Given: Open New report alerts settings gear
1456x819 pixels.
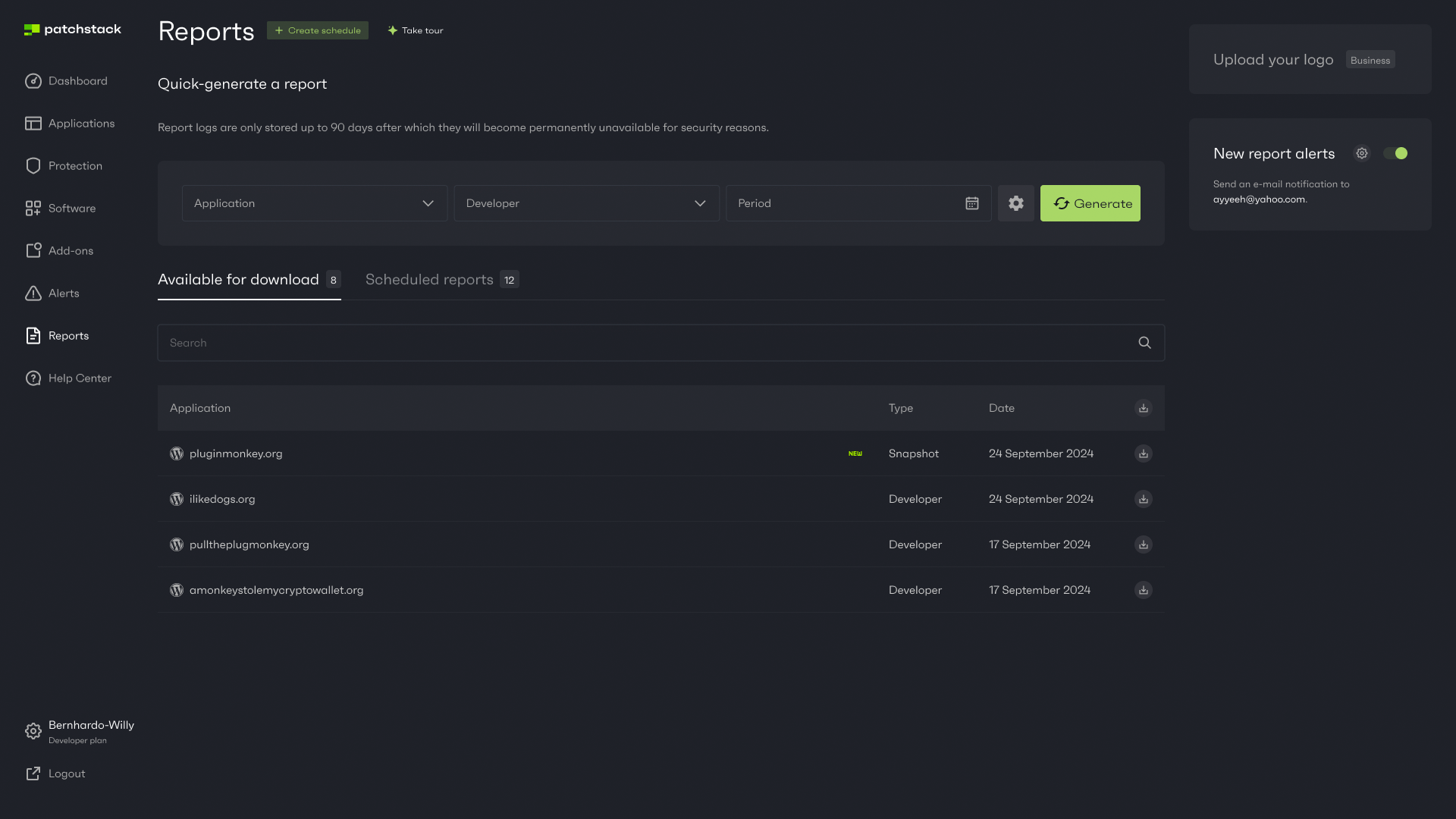Looking at the screenshot, I should pyautogui.click(x=1362, y=153).
